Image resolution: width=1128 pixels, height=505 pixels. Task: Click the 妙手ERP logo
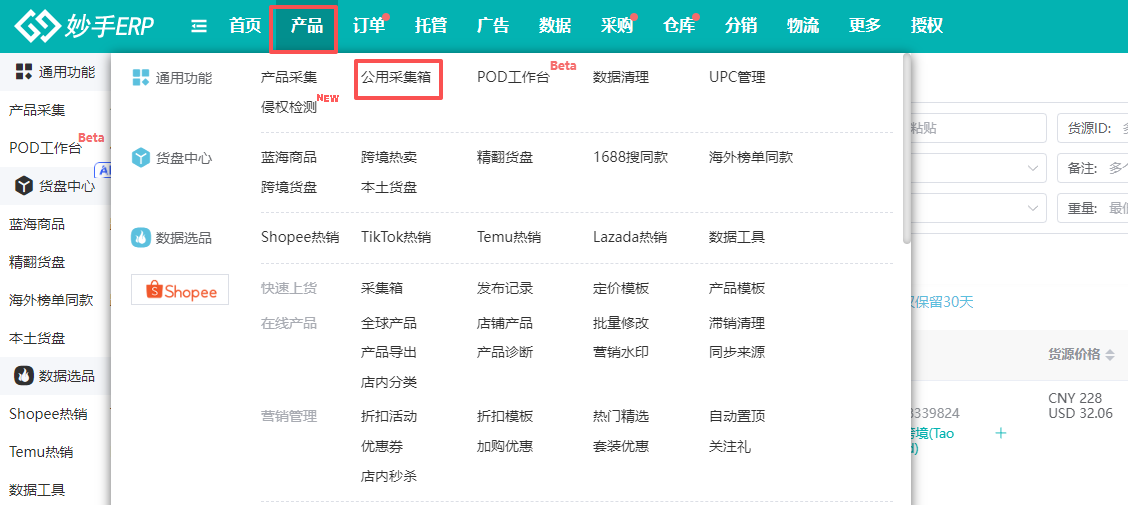click(x=83, y=26)
